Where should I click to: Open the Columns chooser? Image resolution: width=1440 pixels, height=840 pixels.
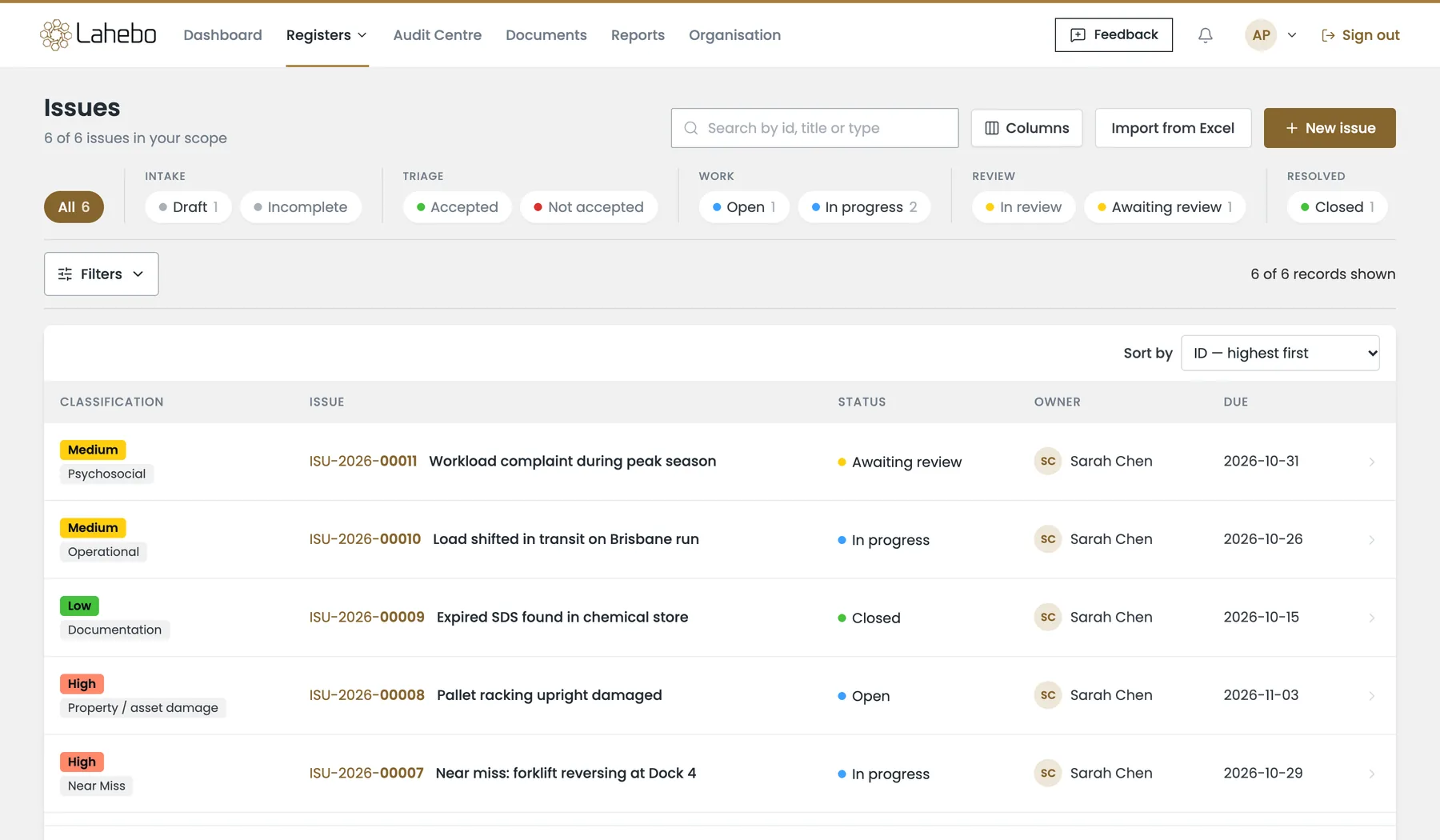pos(1026,128)
